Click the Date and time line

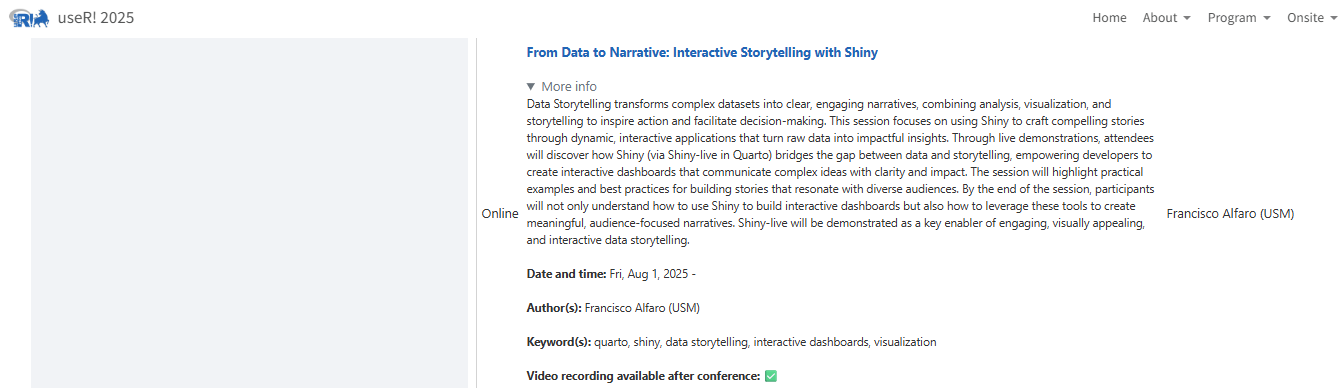point(611,274)
